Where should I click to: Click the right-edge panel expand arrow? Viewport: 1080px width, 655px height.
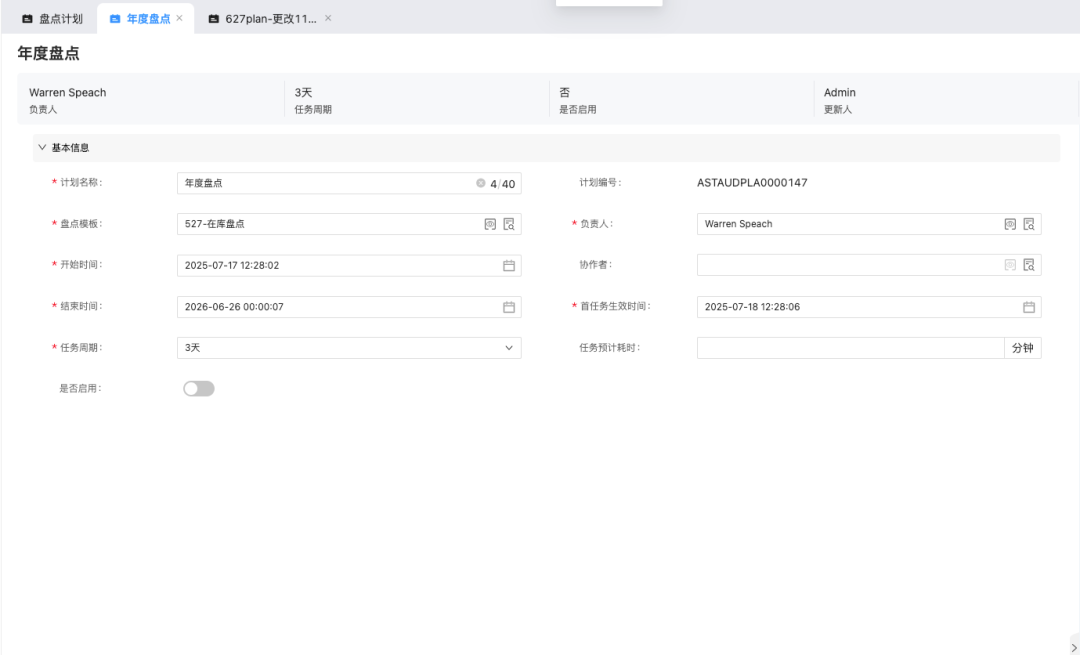(x=1074, y=647)
